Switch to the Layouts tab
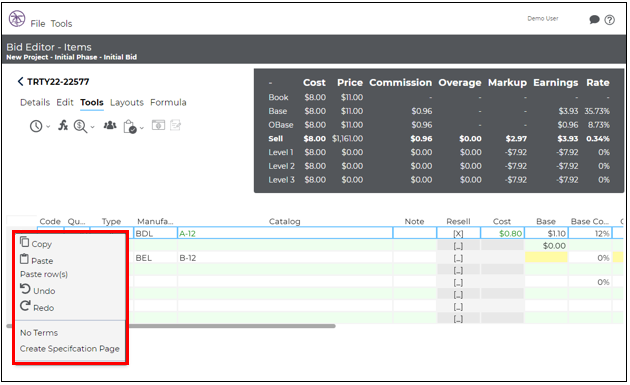The image size is (630, 385). 127,102
